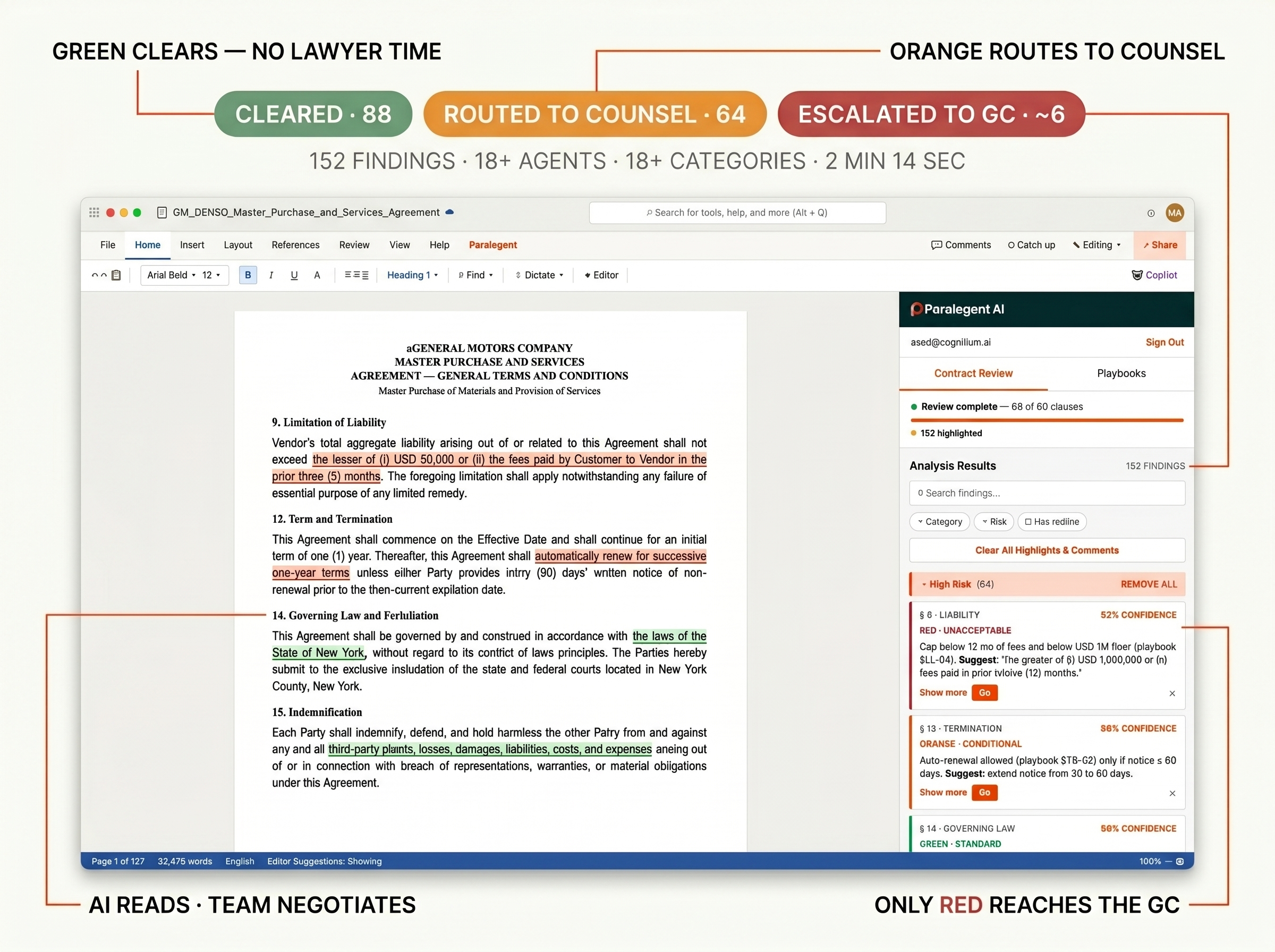
Task: Undo the last action
Action: (x=95, y=276)
